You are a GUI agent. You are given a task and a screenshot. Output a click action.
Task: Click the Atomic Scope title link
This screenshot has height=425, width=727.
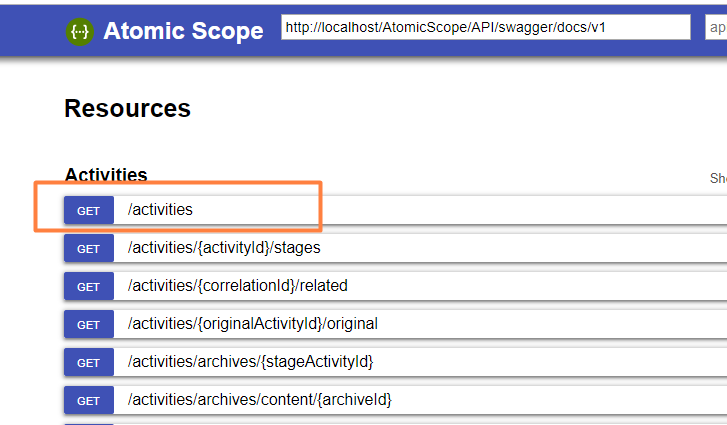[x=183, y=31]
